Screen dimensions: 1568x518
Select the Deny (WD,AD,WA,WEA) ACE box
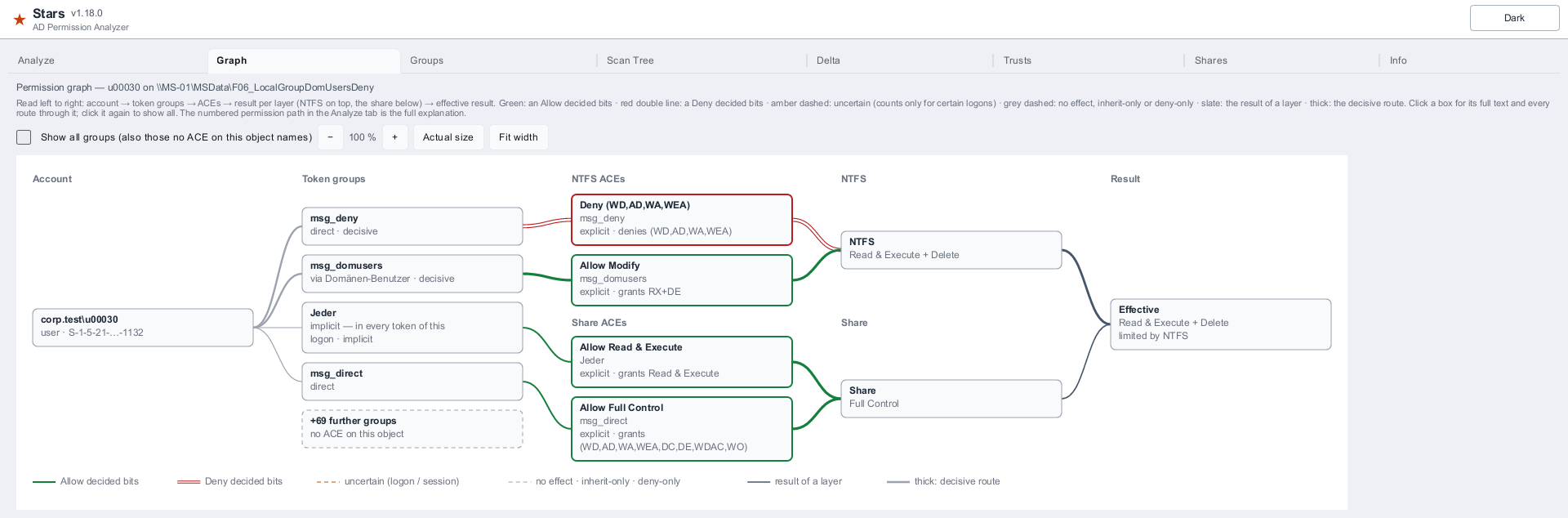tap(682, 220)
